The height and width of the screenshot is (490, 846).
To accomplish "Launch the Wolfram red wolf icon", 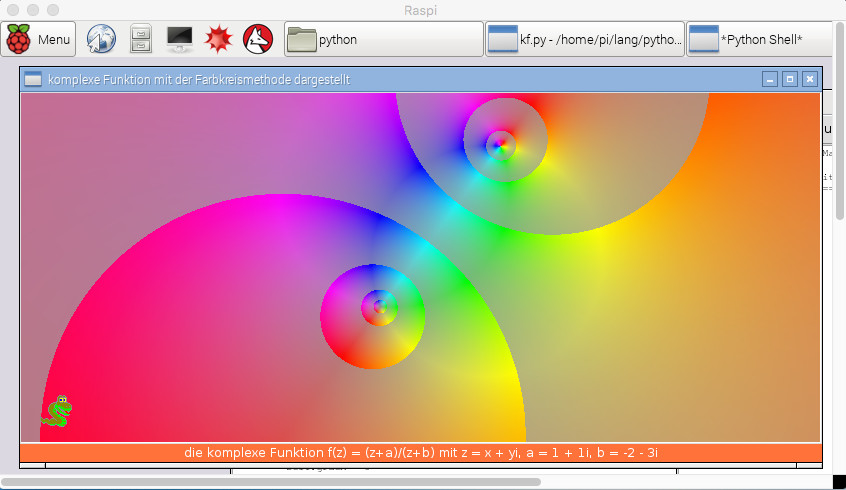I will tap(258, 40).
